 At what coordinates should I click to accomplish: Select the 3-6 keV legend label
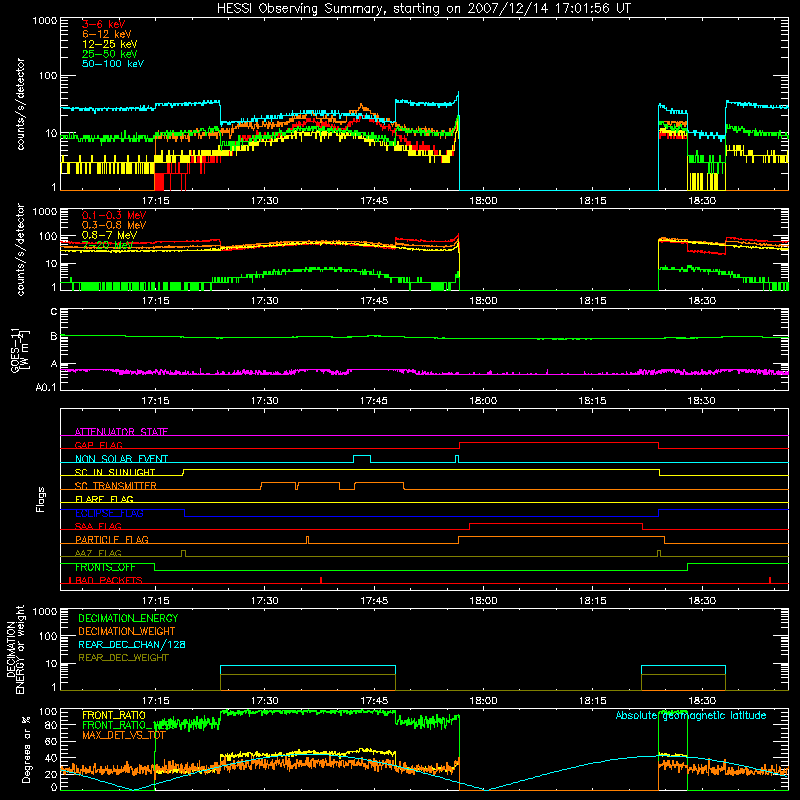tap(104, 24)
